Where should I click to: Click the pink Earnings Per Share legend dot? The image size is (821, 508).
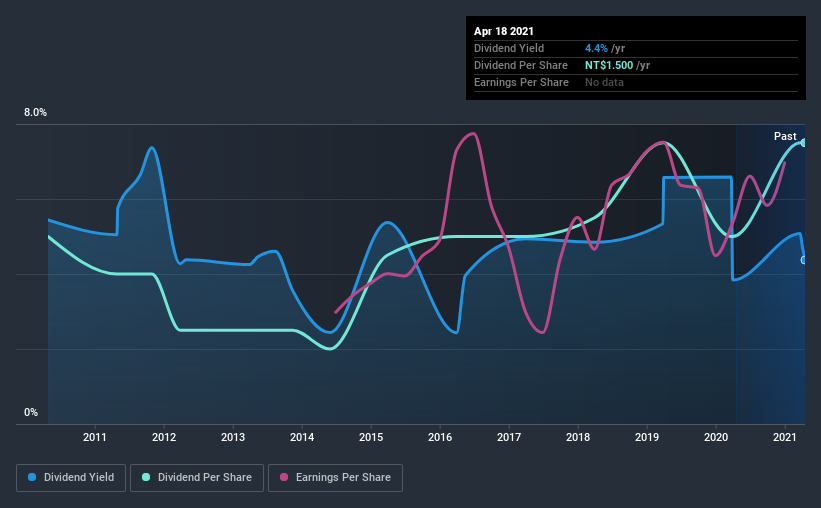point(284,477)
